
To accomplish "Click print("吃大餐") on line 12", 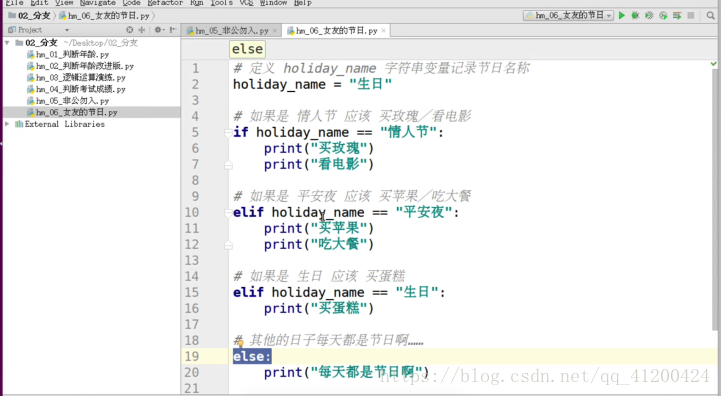I will point(319,245).
